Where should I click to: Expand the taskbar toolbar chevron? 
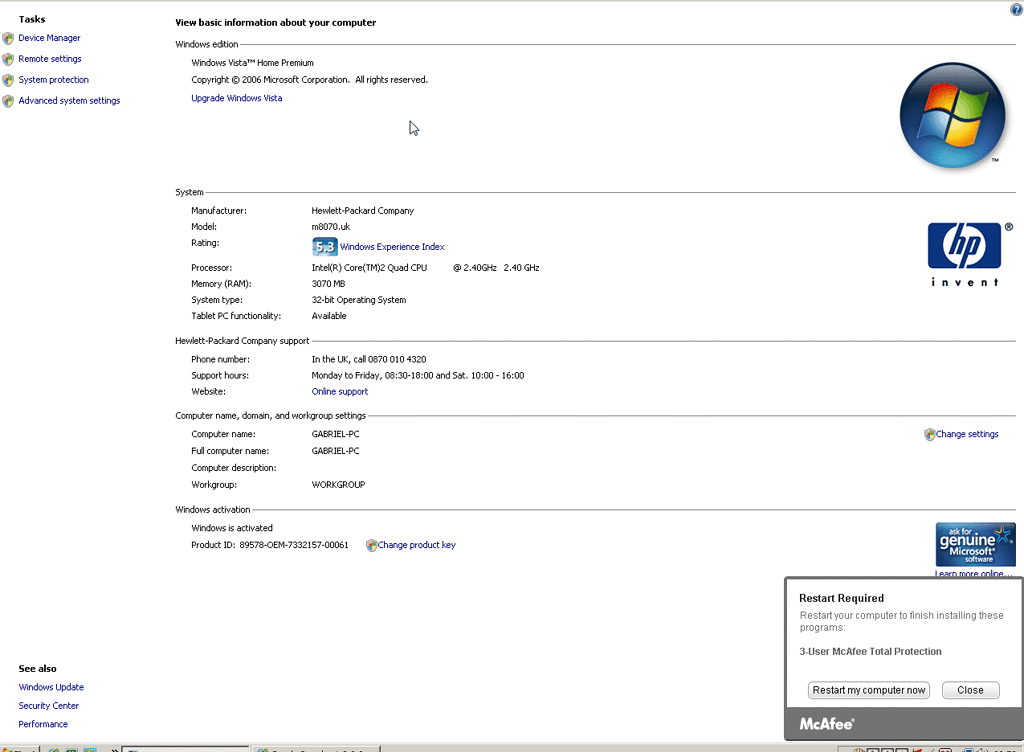[115, 748]
